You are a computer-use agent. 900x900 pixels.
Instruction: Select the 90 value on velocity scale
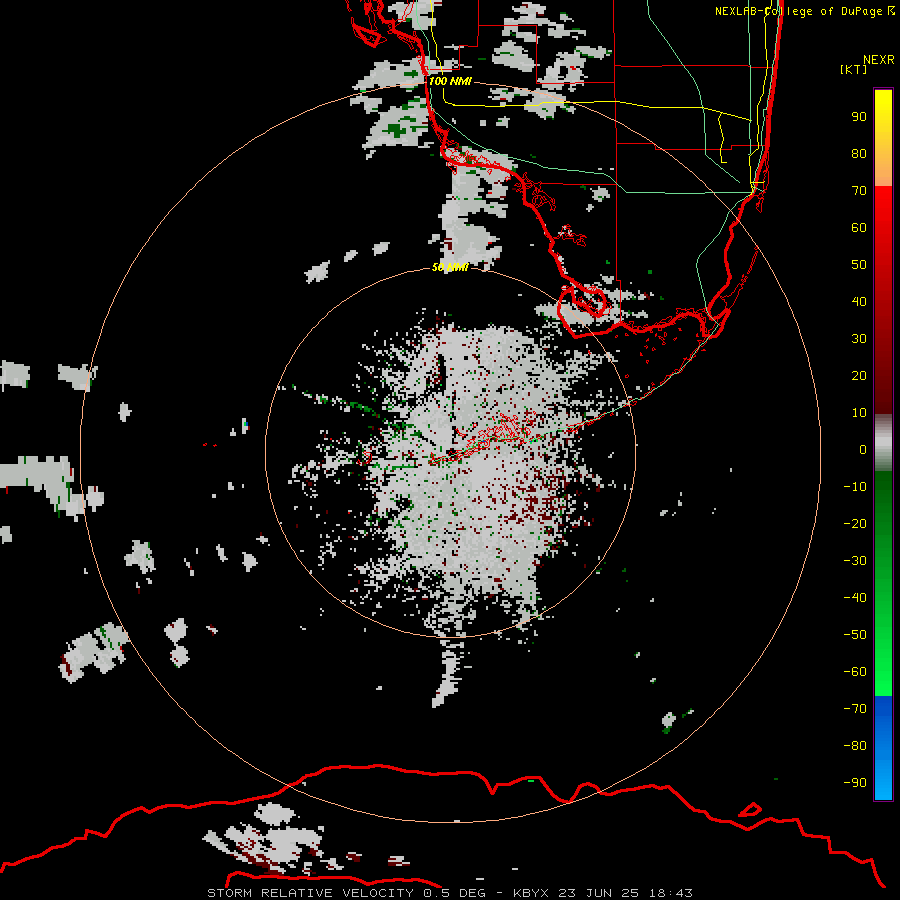859,117
